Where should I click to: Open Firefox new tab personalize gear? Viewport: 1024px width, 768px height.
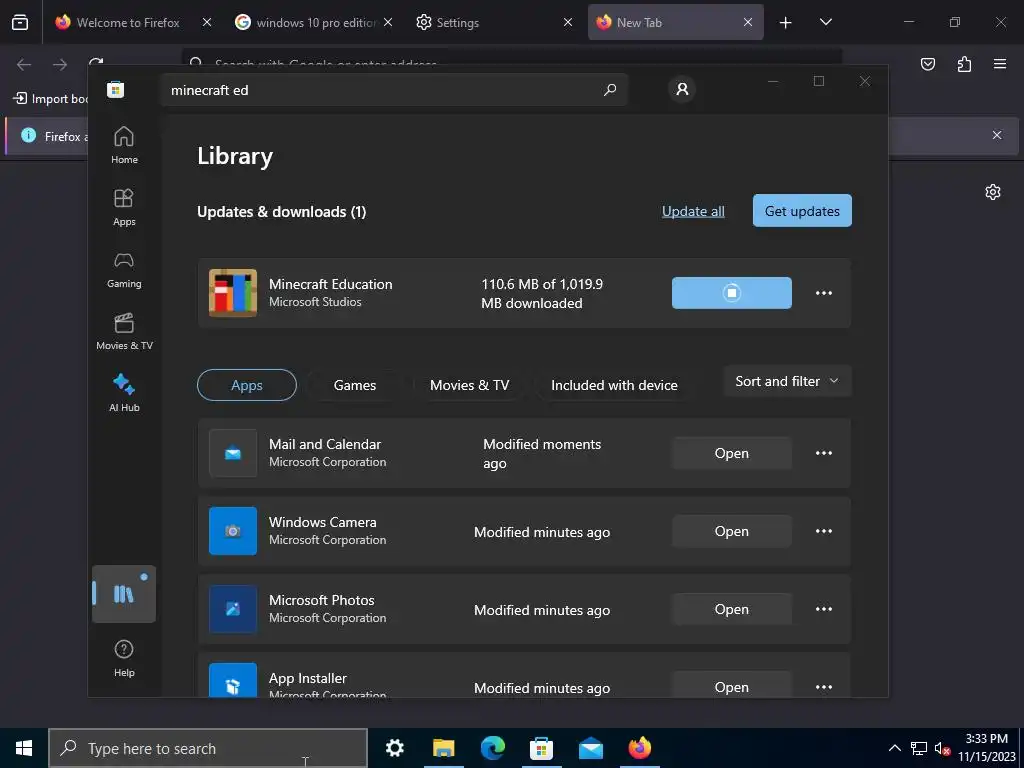(993, 192)
